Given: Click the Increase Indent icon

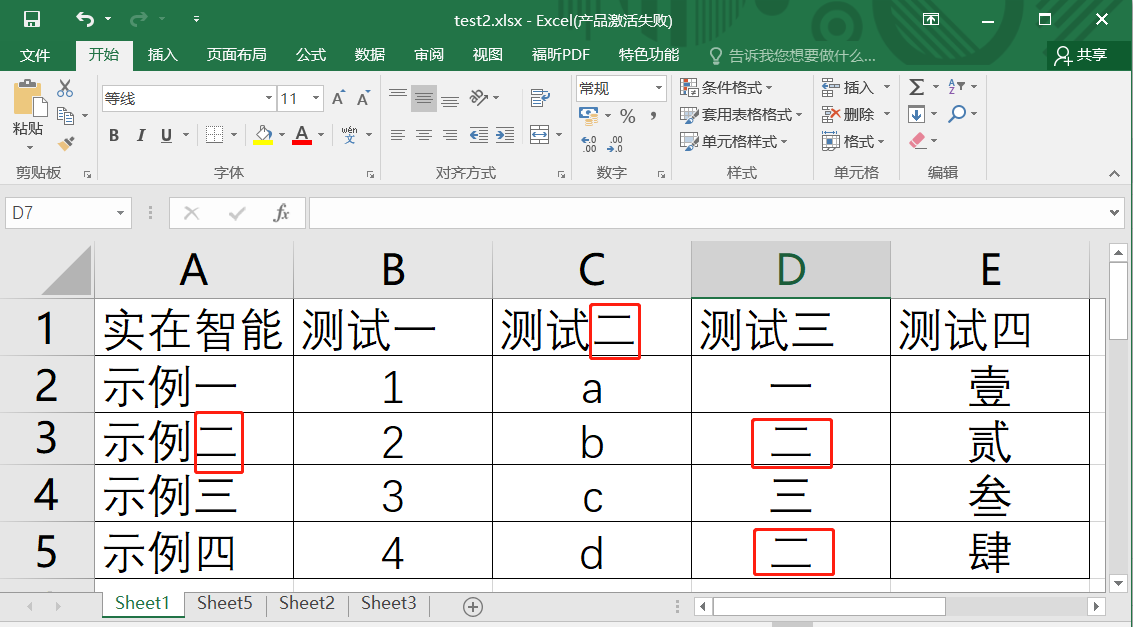Looking at the screenshot, I should pyautogui.click(x=504, y=135).
